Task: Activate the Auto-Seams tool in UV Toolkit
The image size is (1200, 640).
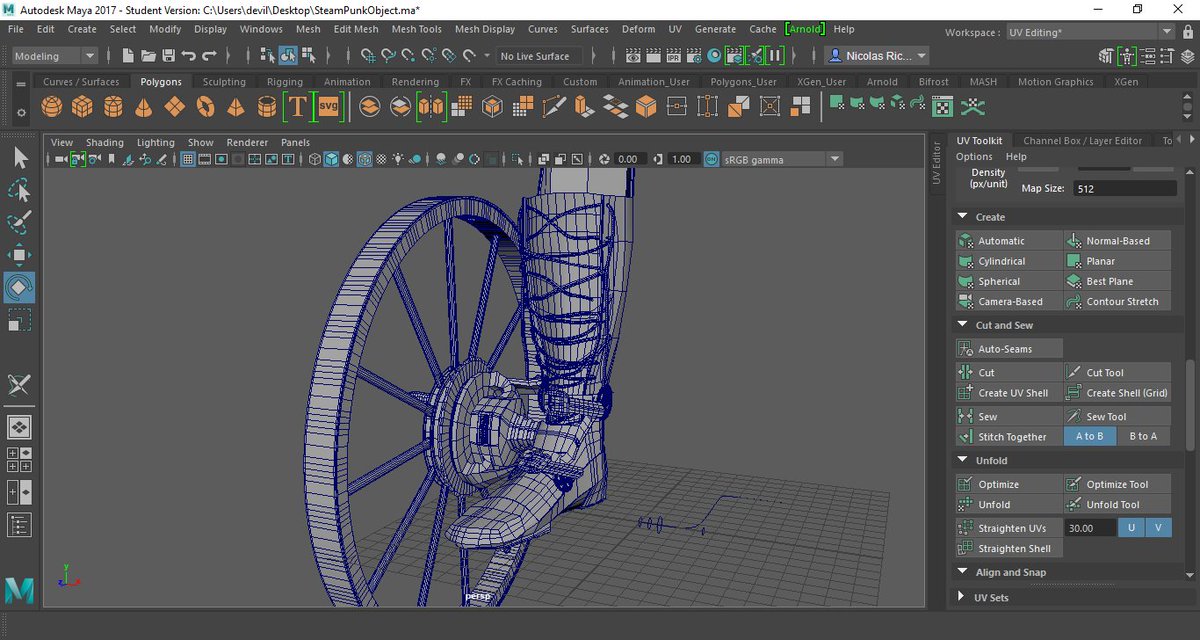Action: (1008, 348)
